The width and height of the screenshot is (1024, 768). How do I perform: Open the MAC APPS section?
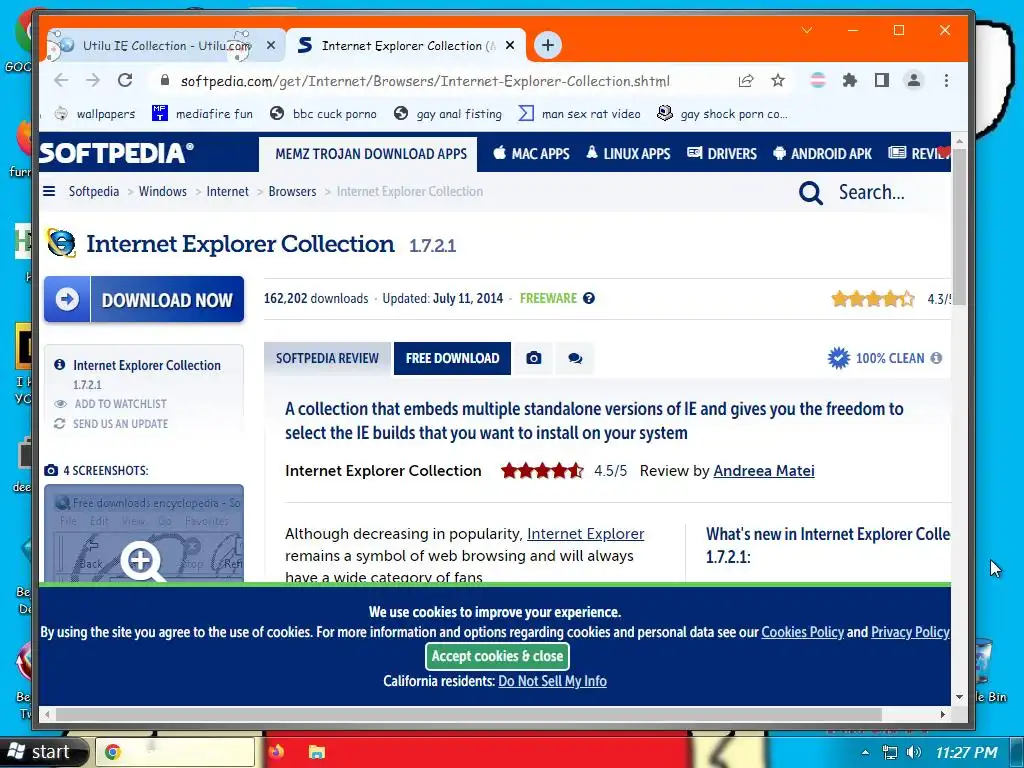(531, 154)
